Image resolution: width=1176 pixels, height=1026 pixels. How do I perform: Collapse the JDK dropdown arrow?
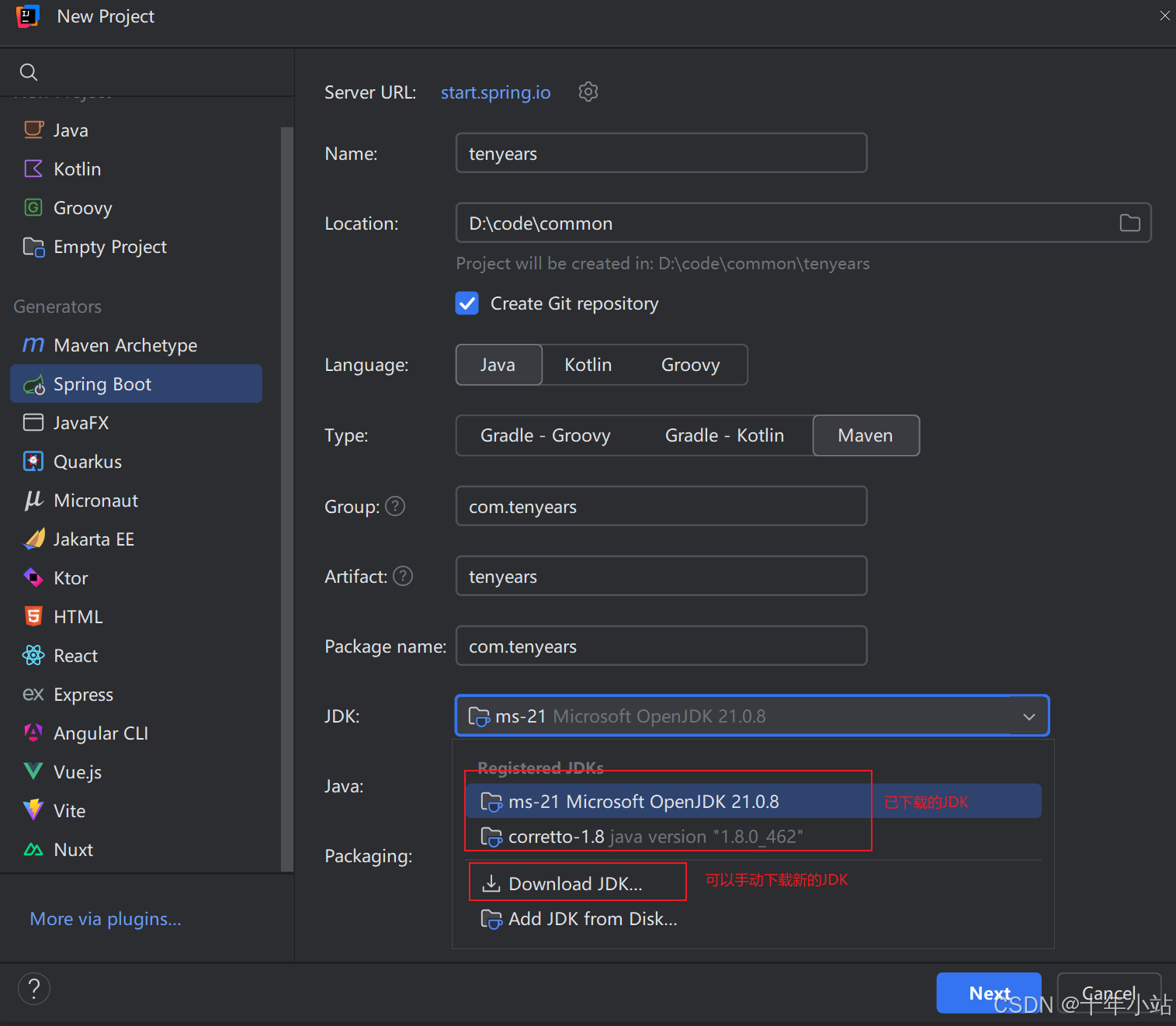pos(1029,716)
